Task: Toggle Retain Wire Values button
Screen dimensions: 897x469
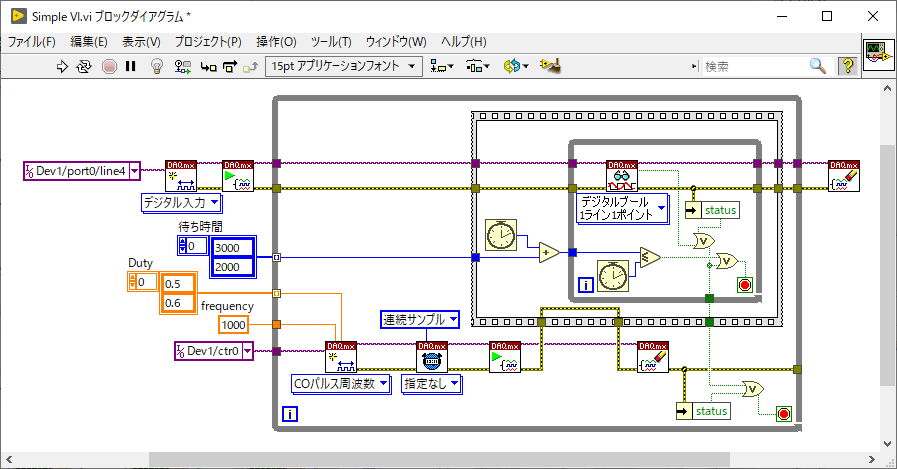Action: pyautogui.click(x=182, y=66)
